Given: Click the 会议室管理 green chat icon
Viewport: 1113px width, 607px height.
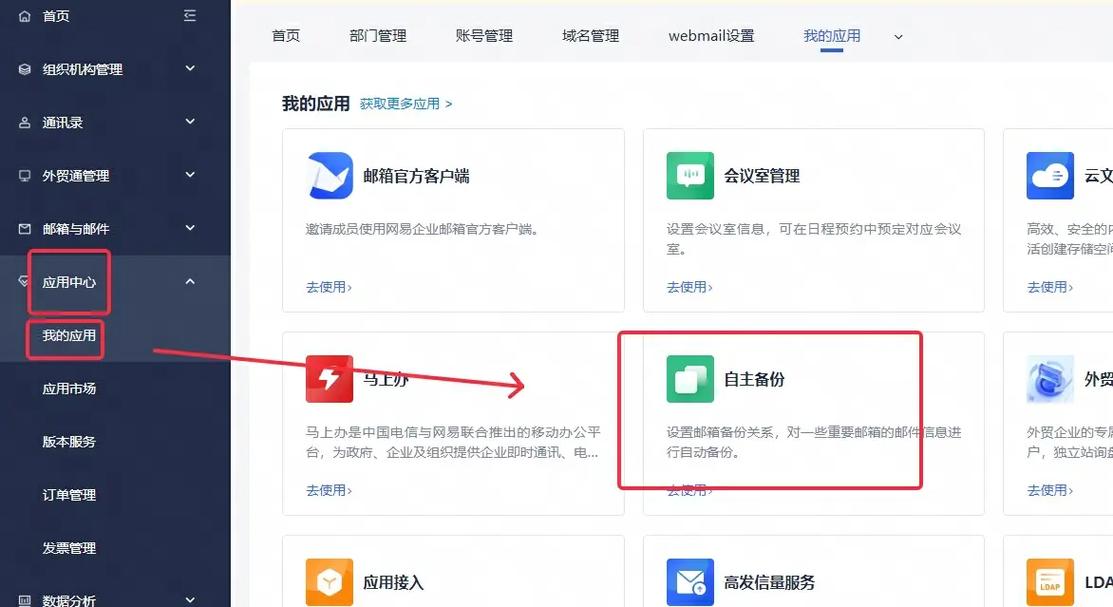Looking at the screenshot, I should pyautogui.click(x=689, y=175).
